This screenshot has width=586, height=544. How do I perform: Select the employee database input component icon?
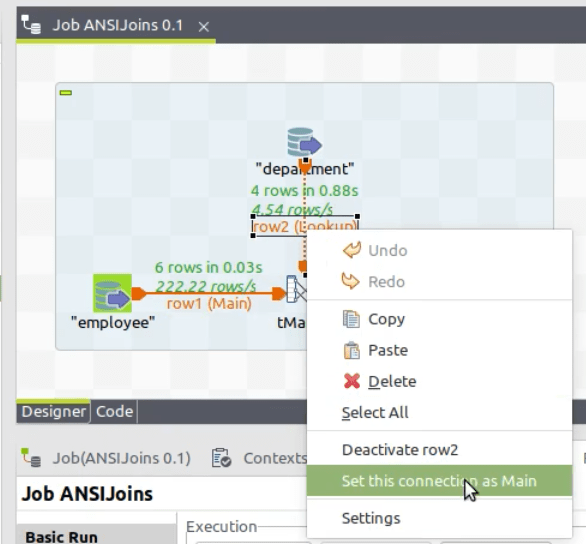(x=112, y=293)
